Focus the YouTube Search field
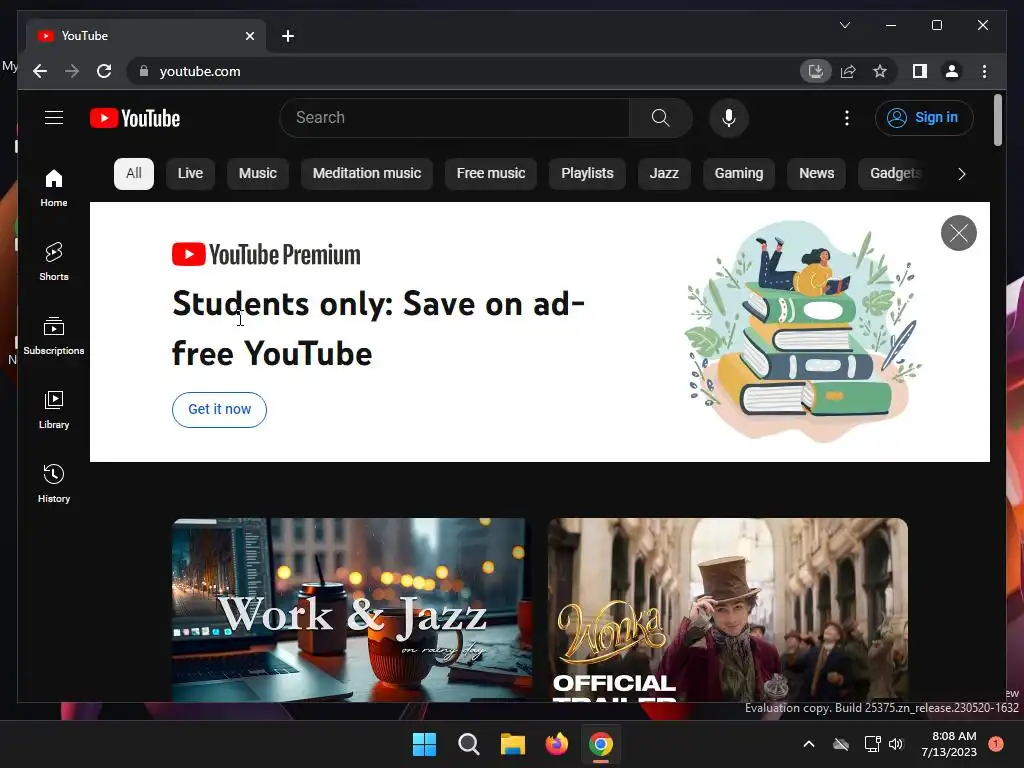Viewport: 1024px width, 768px height. pyautogui.click(x=455, y=118)
